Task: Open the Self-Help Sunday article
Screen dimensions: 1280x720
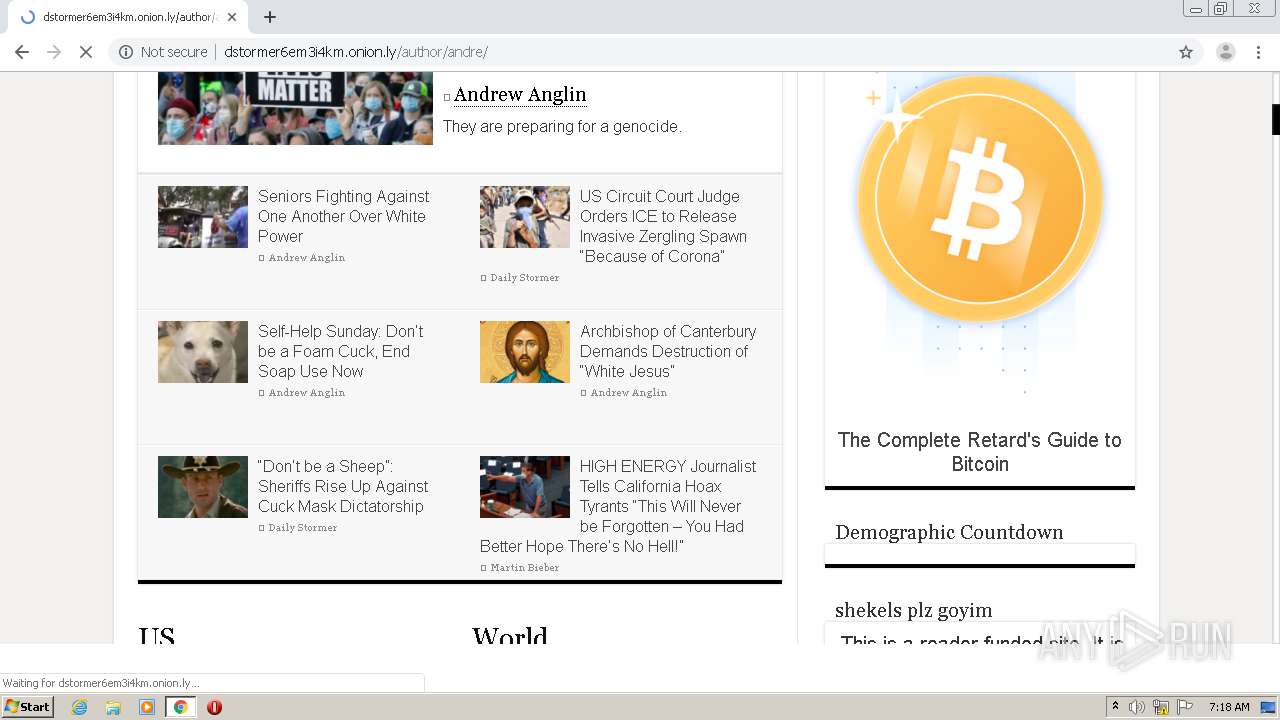Action: (x=341, y=351)
